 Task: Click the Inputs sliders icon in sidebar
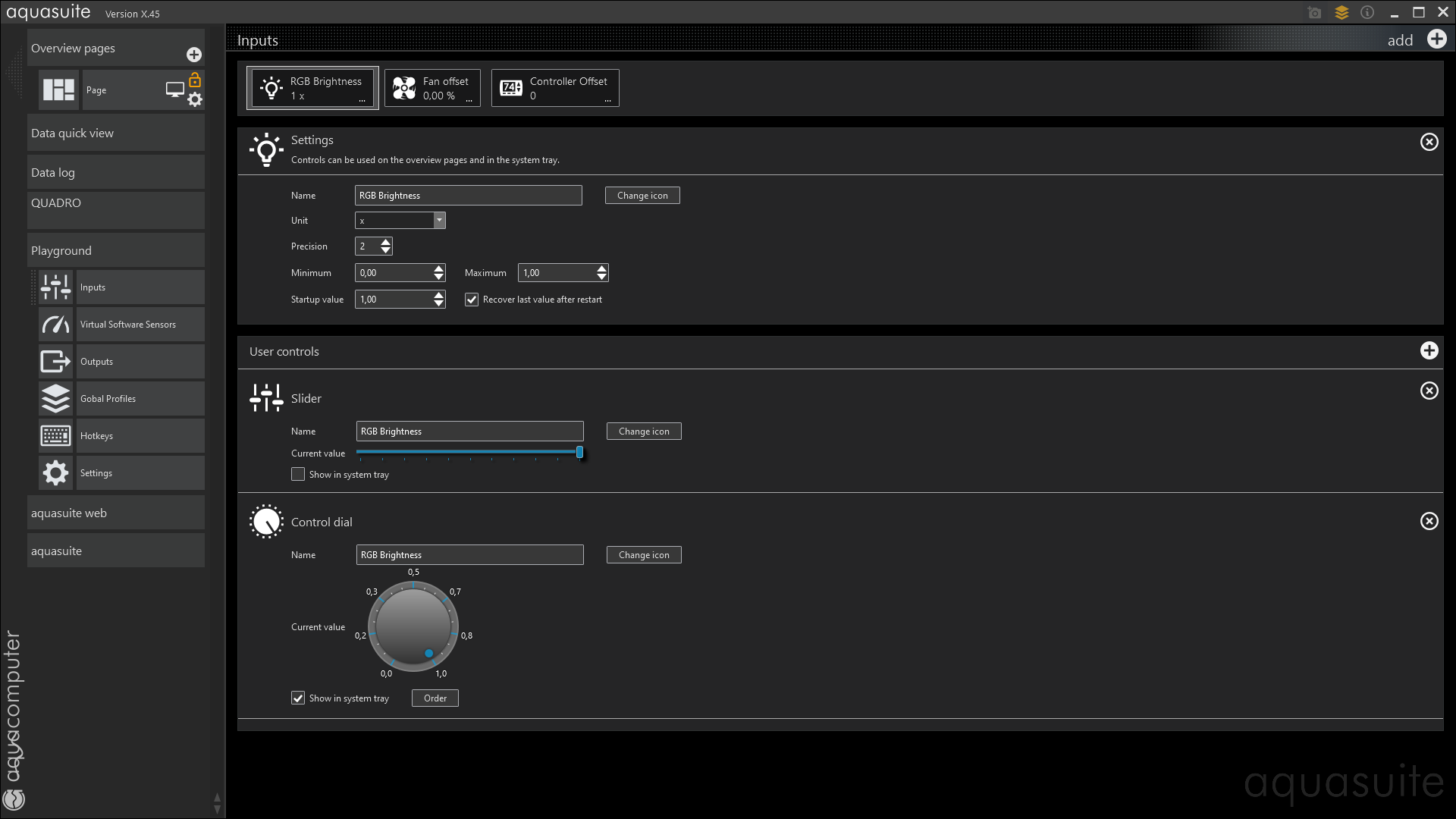[56, 287]
